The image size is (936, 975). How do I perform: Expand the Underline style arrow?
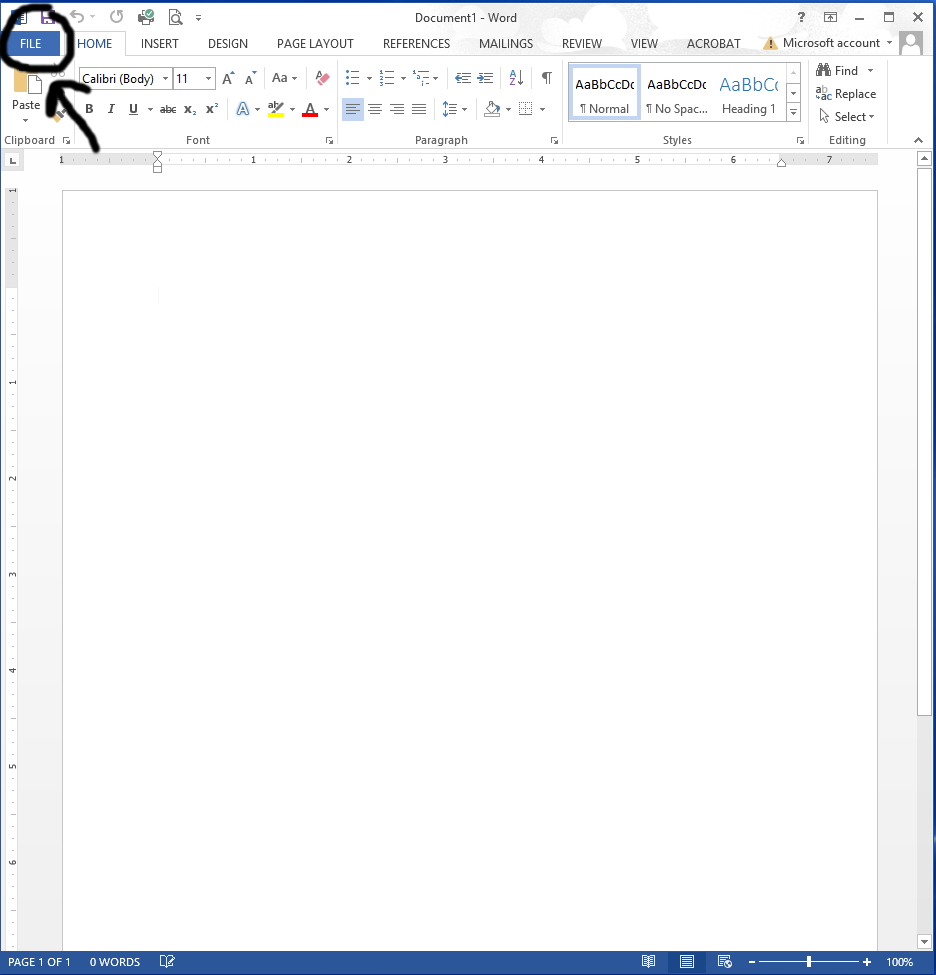[150, 109]
